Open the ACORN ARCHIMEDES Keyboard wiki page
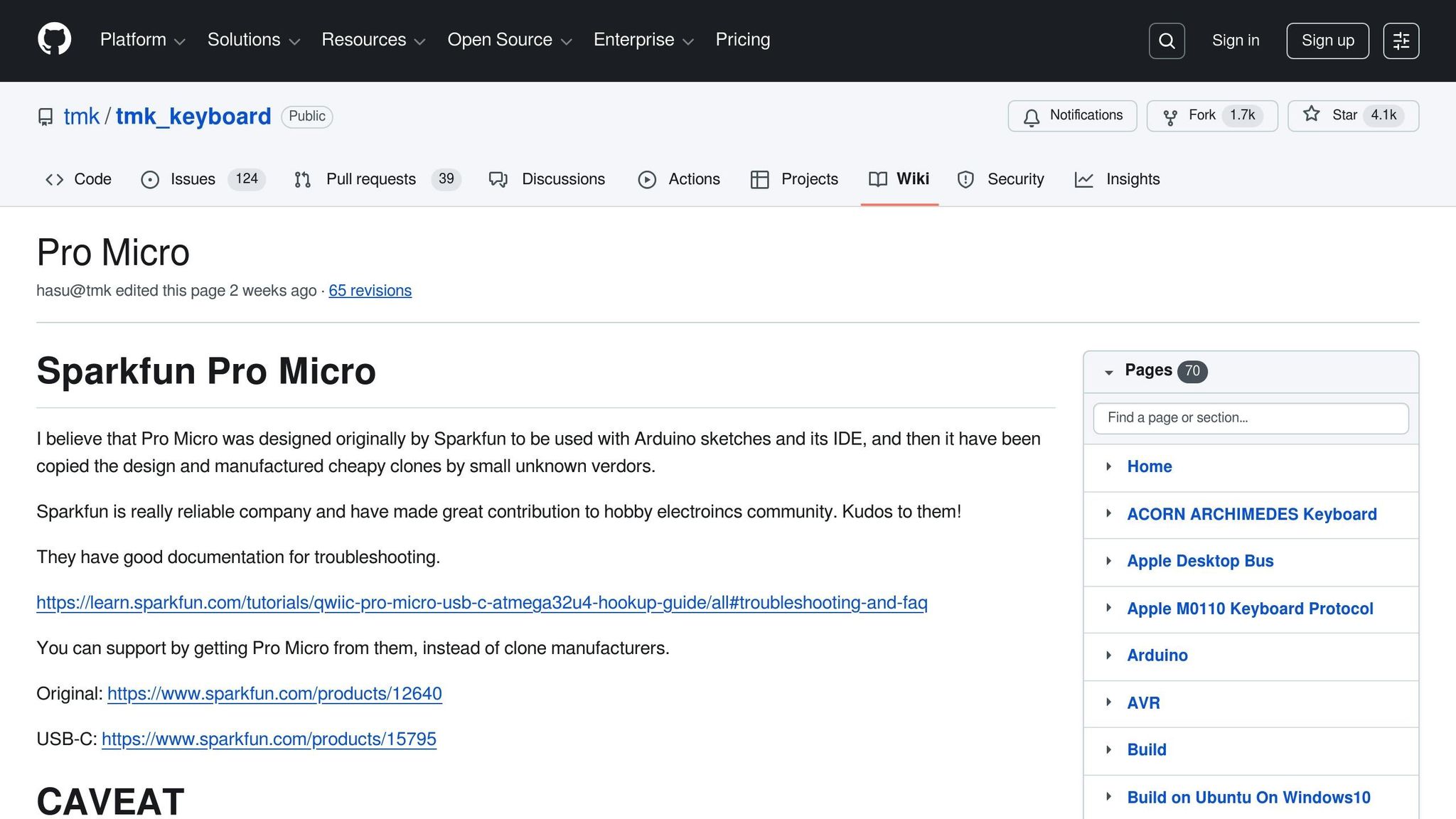The width and height of the screenshot is (1456, 819). pyautogui.click(x=1252, y=514)
